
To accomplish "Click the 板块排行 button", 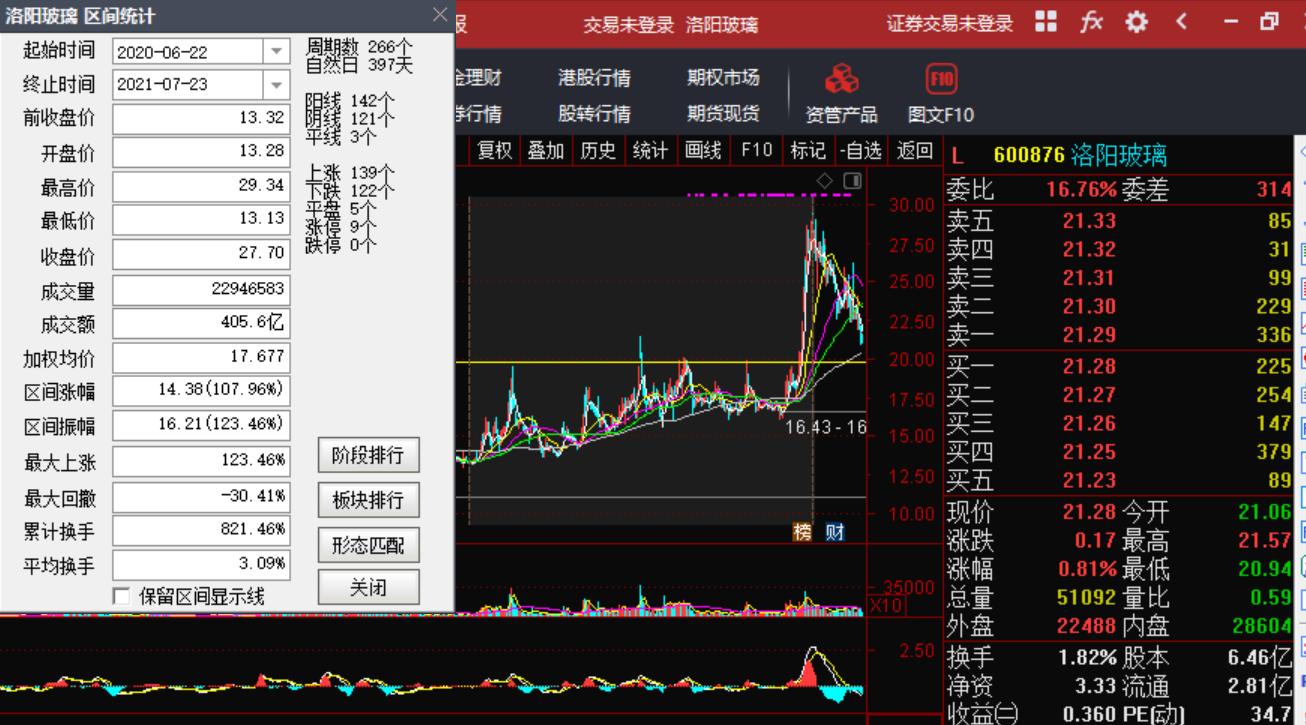I will coord(368,500).
